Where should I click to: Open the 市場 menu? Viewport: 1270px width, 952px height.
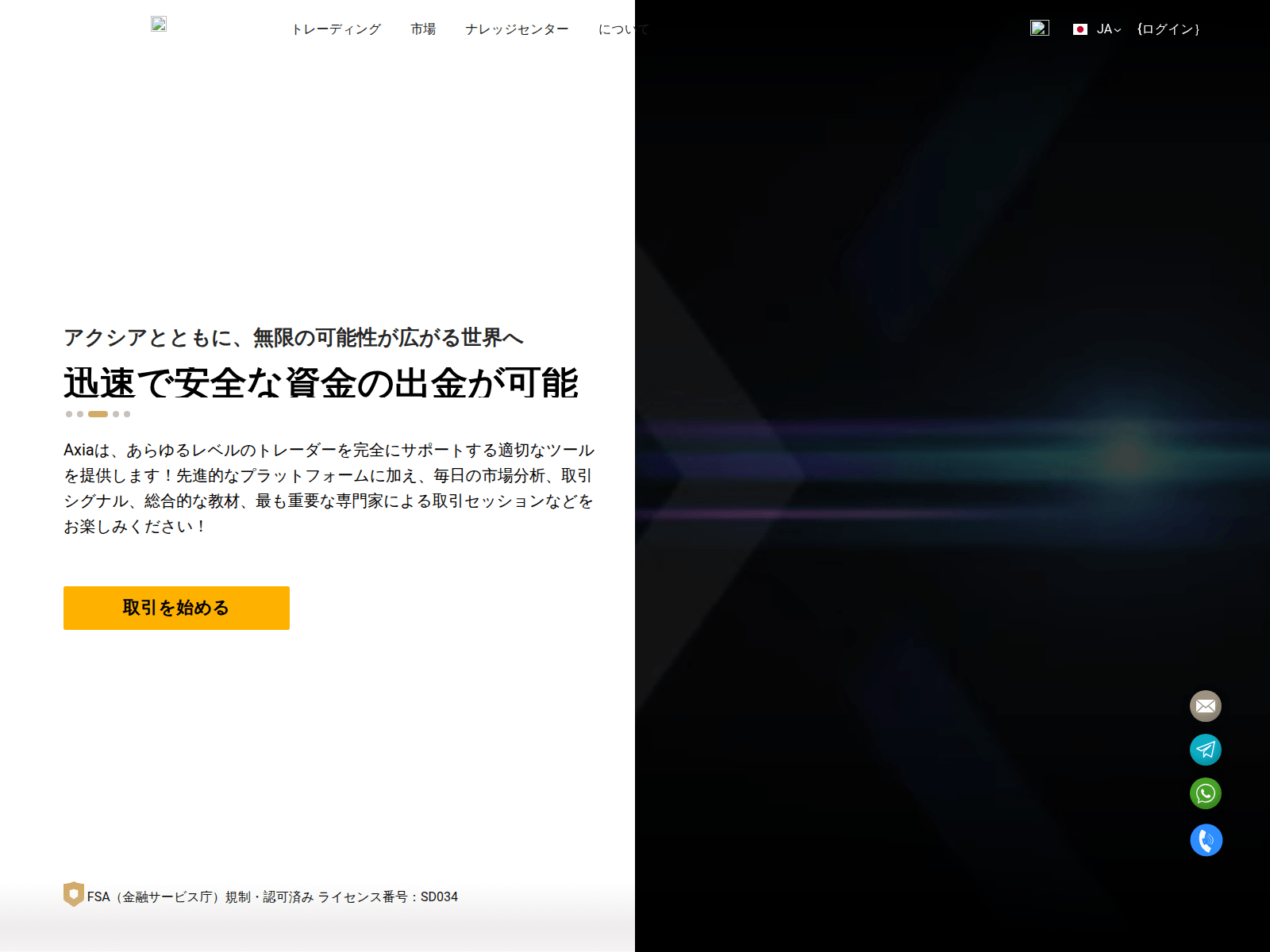click(423, 29)
